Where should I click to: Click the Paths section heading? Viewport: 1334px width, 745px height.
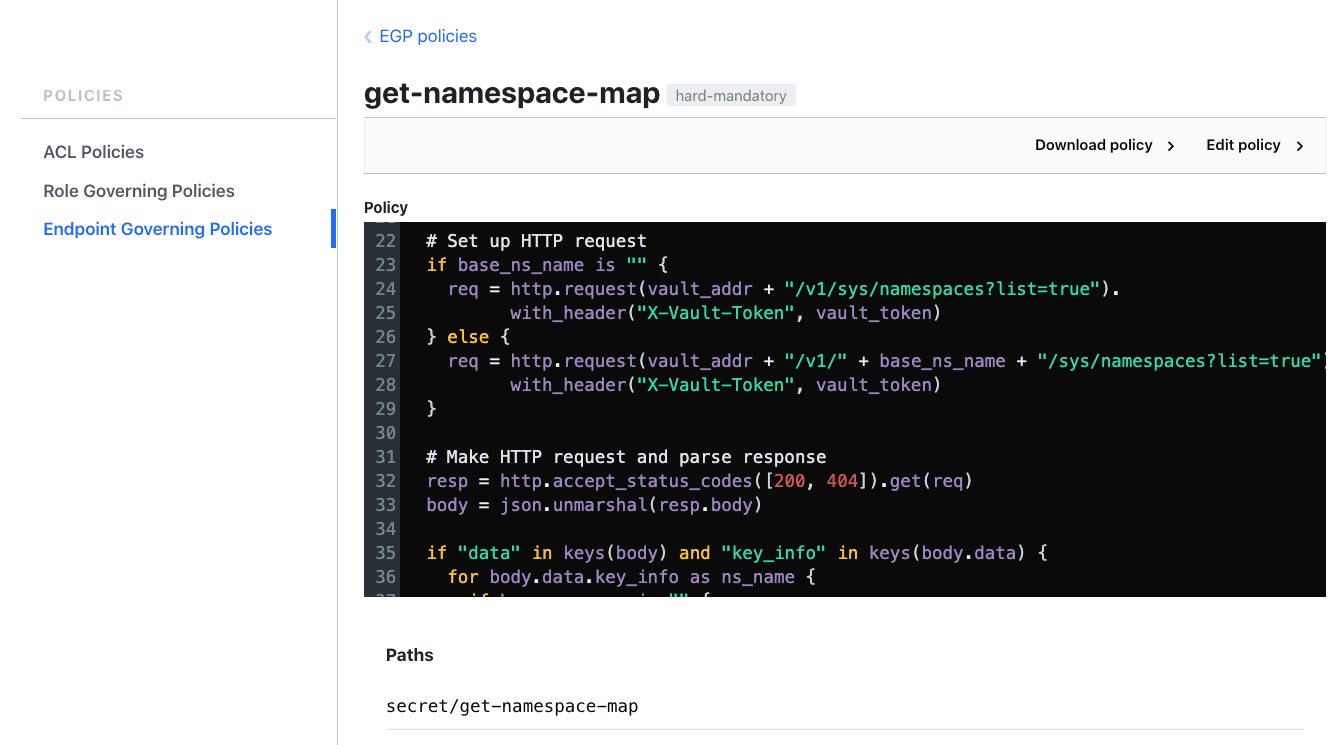point(410,655)
